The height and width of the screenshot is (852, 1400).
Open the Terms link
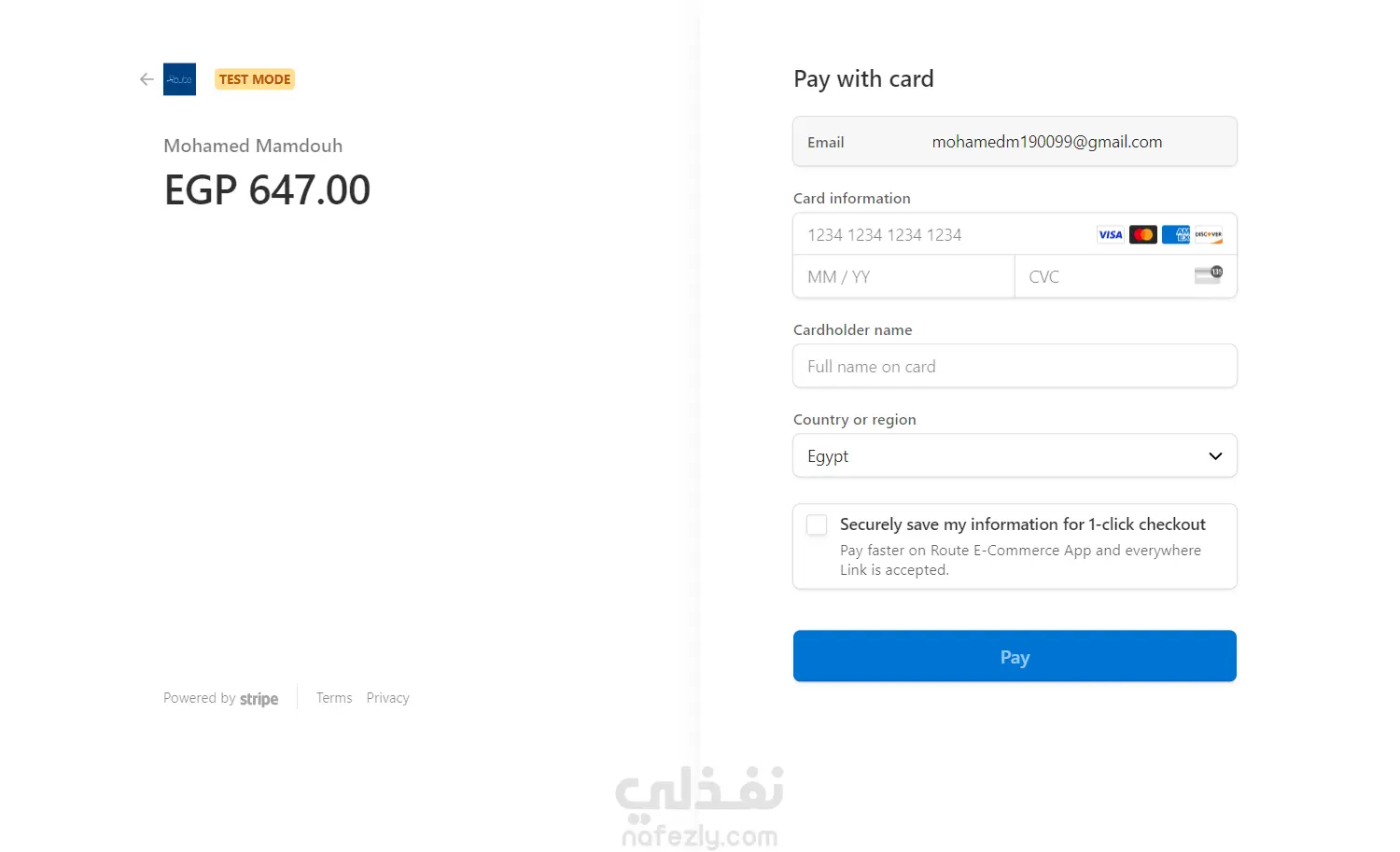pyautogui.click(x=334, y=698)
